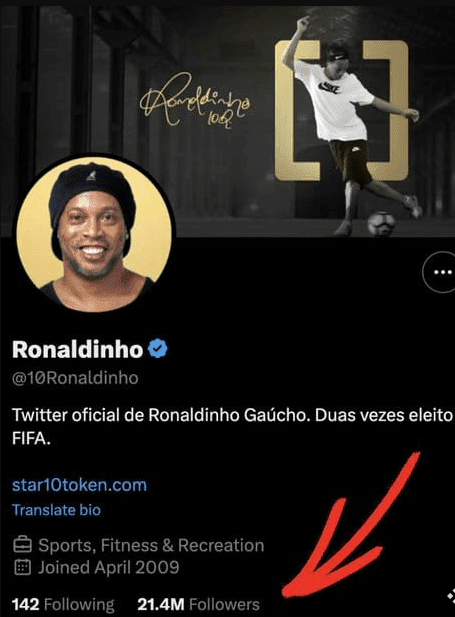
Task: Click the gold bracket logo in banner
Action: tap(342, 111)
